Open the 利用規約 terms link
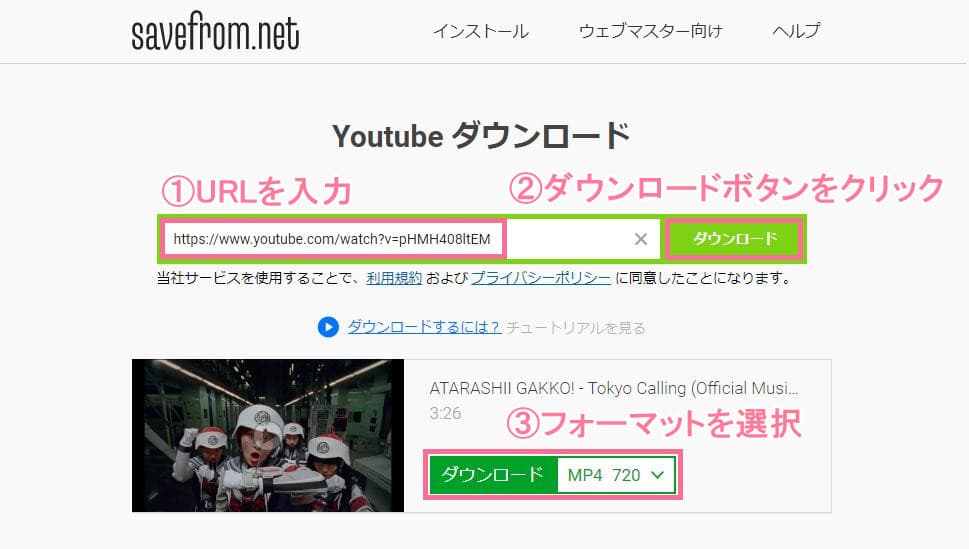Viewport: 969px width, 549px height. pos(394,278)
